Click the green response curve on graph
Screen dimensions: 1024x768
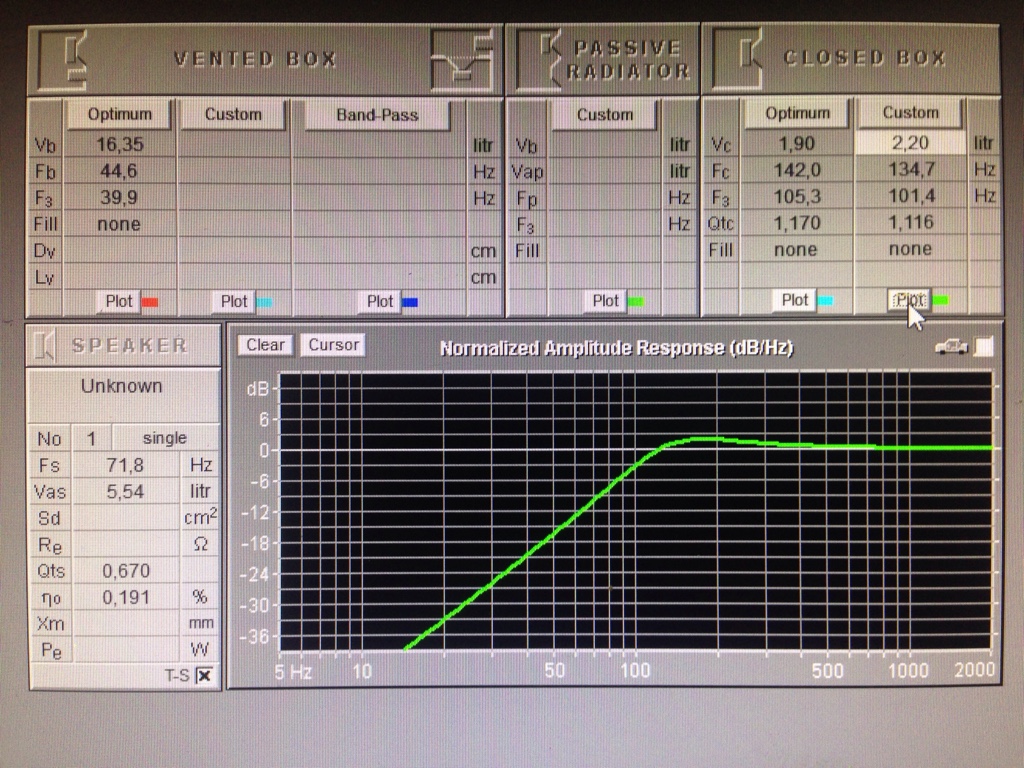click(x=555, y=534)
